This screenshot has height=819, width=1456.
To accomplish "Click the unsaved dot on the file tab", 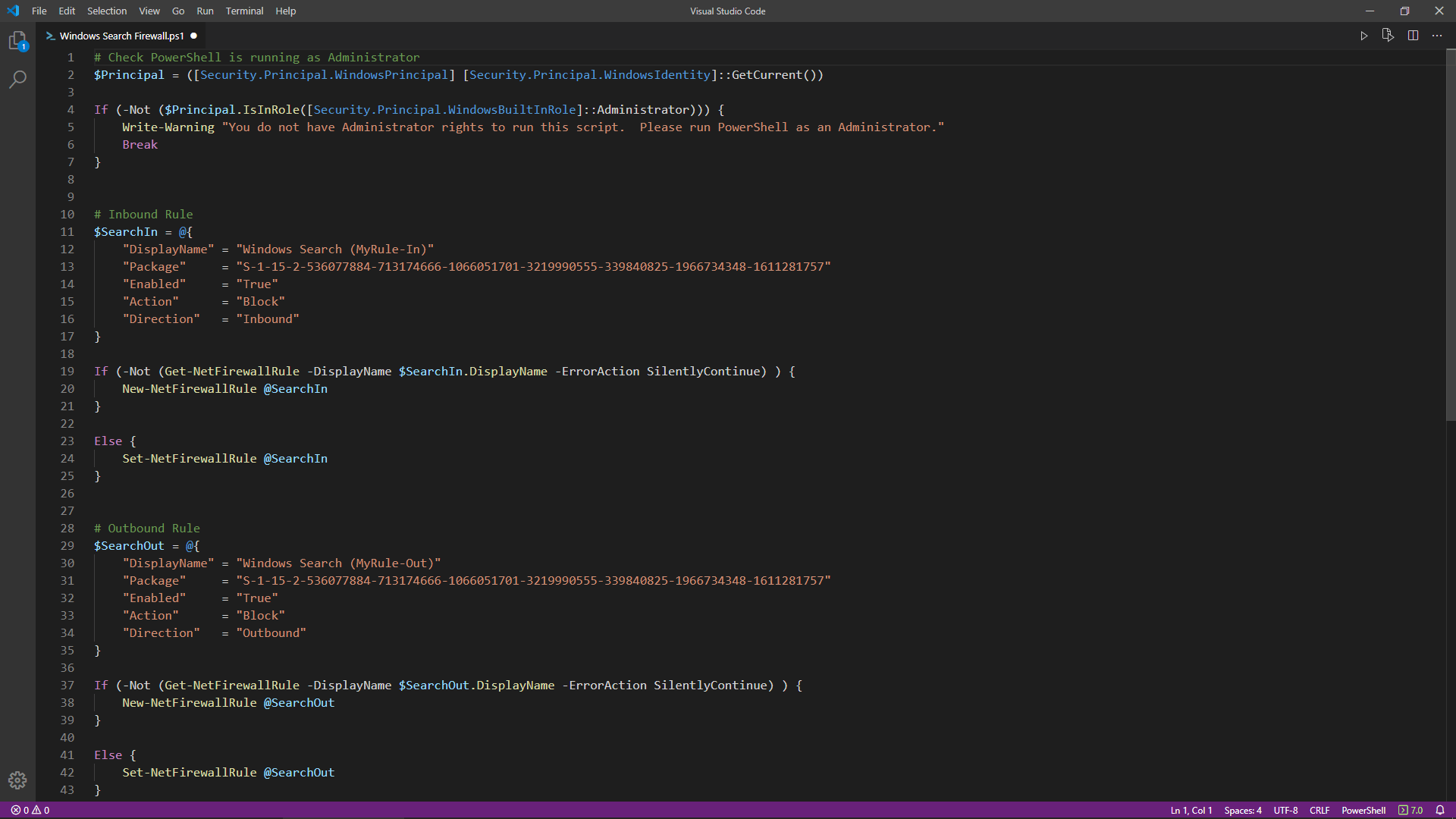I will coord(194,36).
